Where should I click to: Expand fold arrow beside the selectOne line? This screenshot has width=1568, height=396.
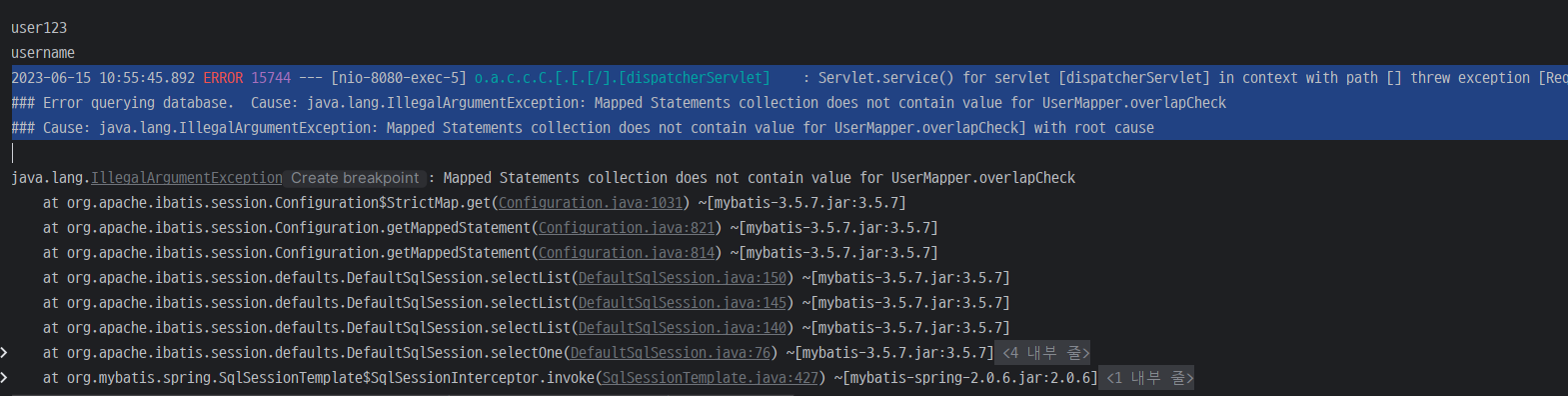tap(5, 353)
